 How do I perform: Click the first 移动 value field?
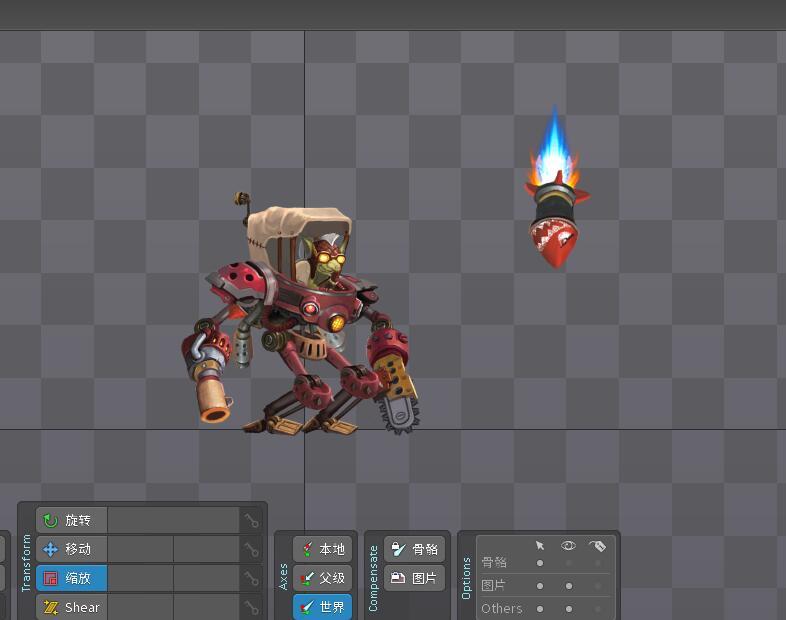pyautogui.click(x=140, y=549)
